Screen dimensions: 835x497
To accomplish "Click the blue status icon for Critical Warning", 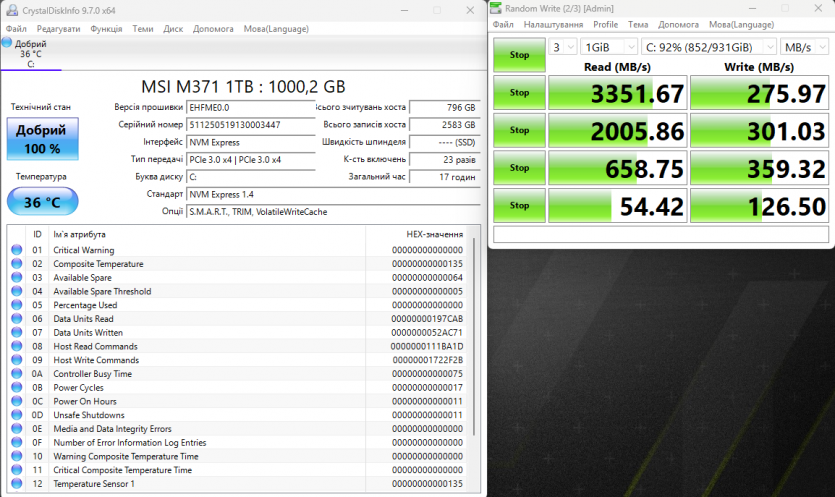I will [x=16, y=250].
